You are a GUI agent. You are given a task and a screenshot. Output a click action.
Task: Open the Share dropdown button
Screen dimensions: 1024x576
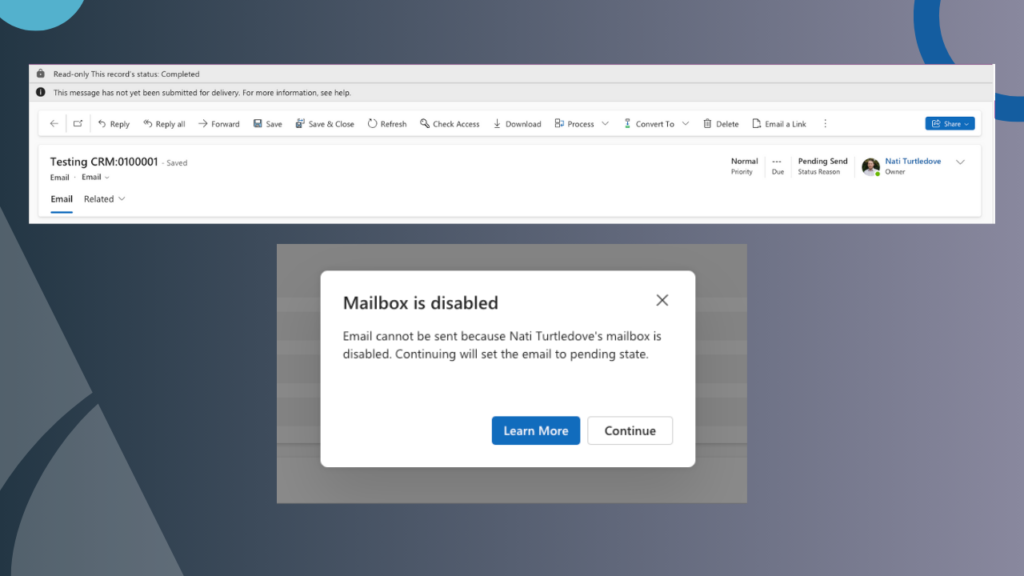click(x=948, y=123)
